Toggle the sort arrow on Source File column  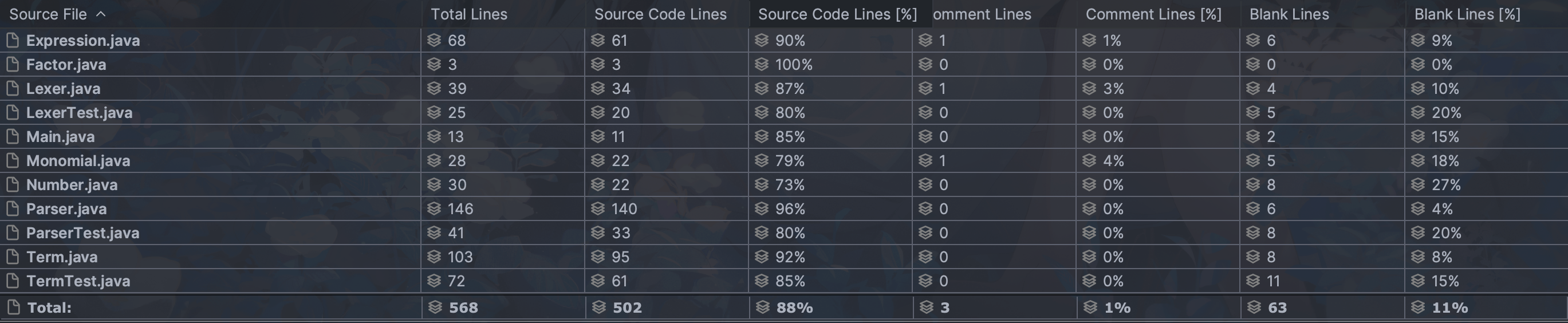pos(101,14)
